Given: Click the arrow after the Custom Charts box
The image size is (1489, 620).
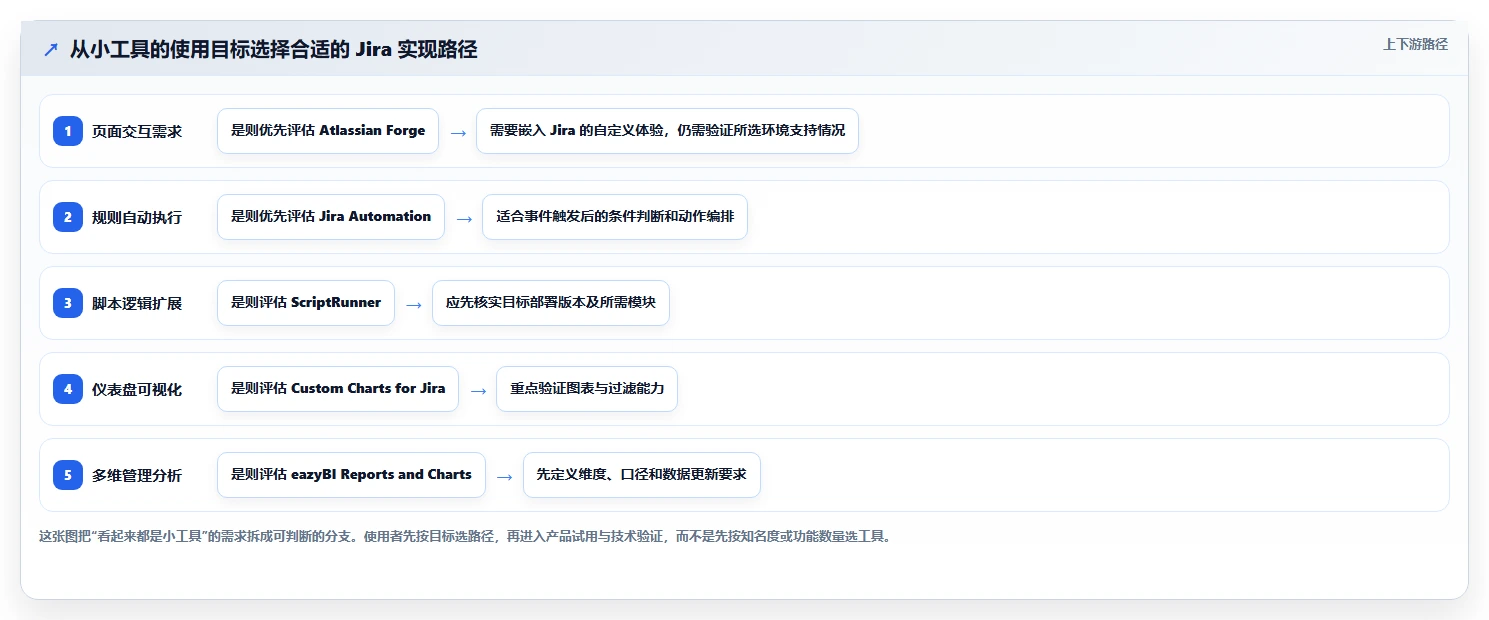Looking at the screenshot, I should 478,390.
